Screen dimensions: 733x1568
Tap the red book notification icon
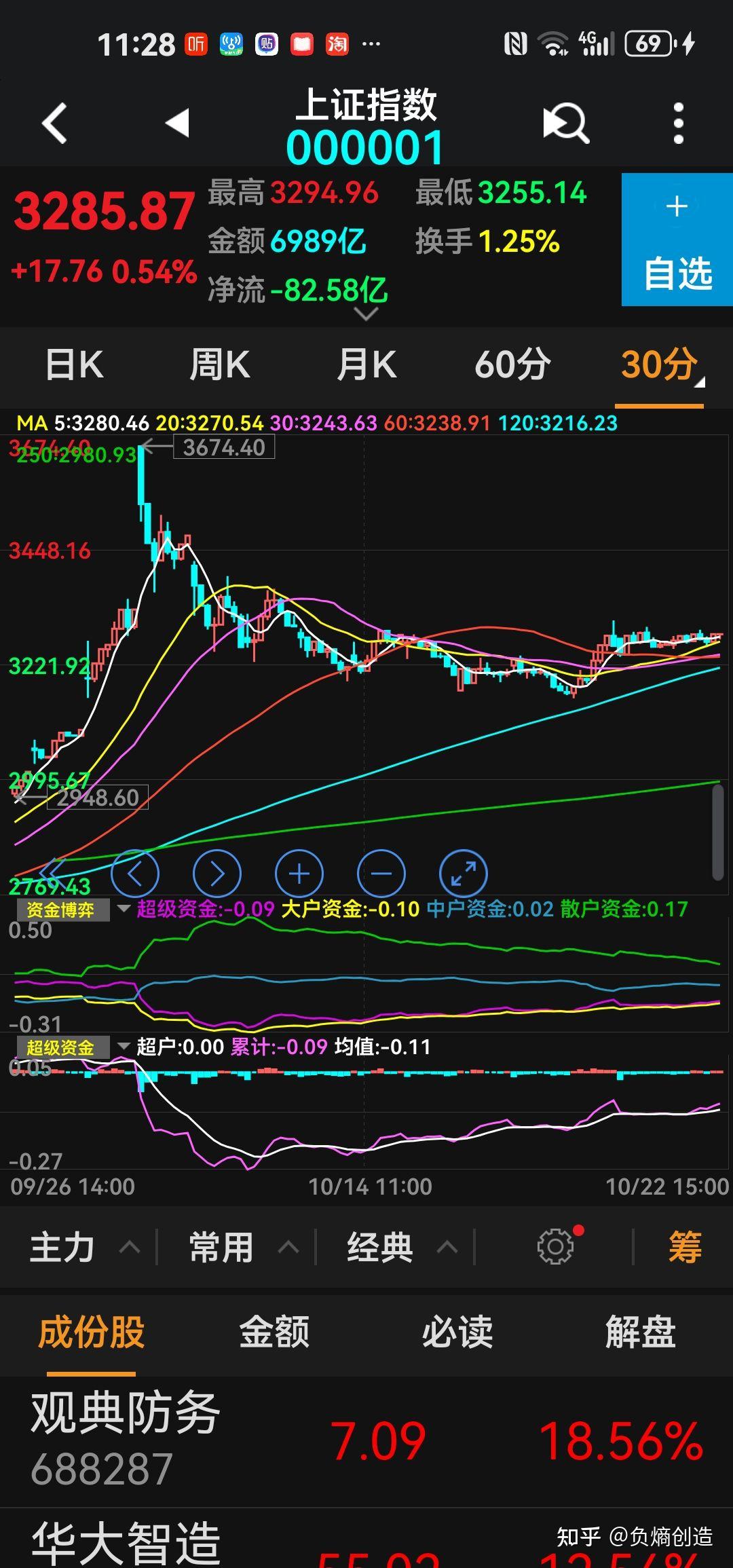302,44
